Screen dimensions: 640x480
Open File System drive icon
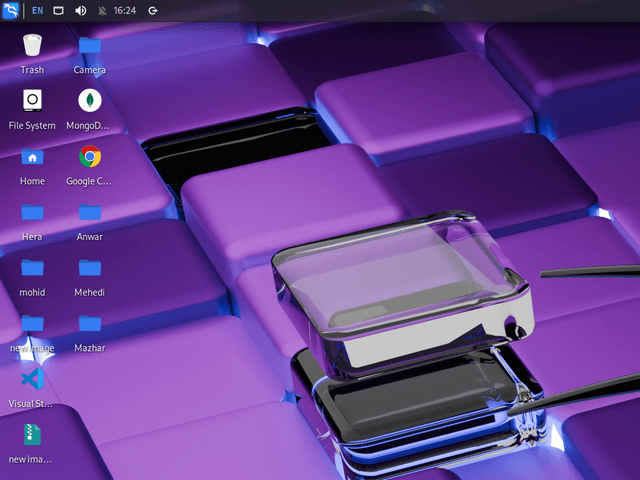[32, 101]
